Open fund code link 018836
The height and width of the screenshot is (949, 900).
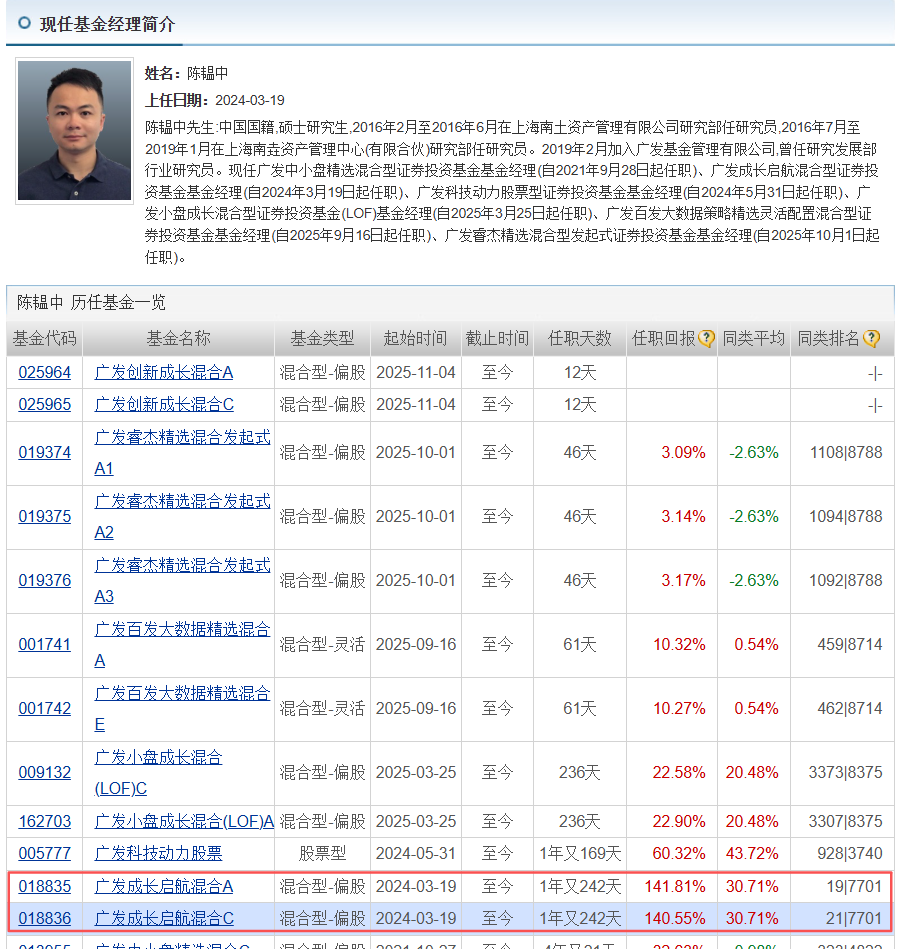pyautogui.click(x=45, y=919)
